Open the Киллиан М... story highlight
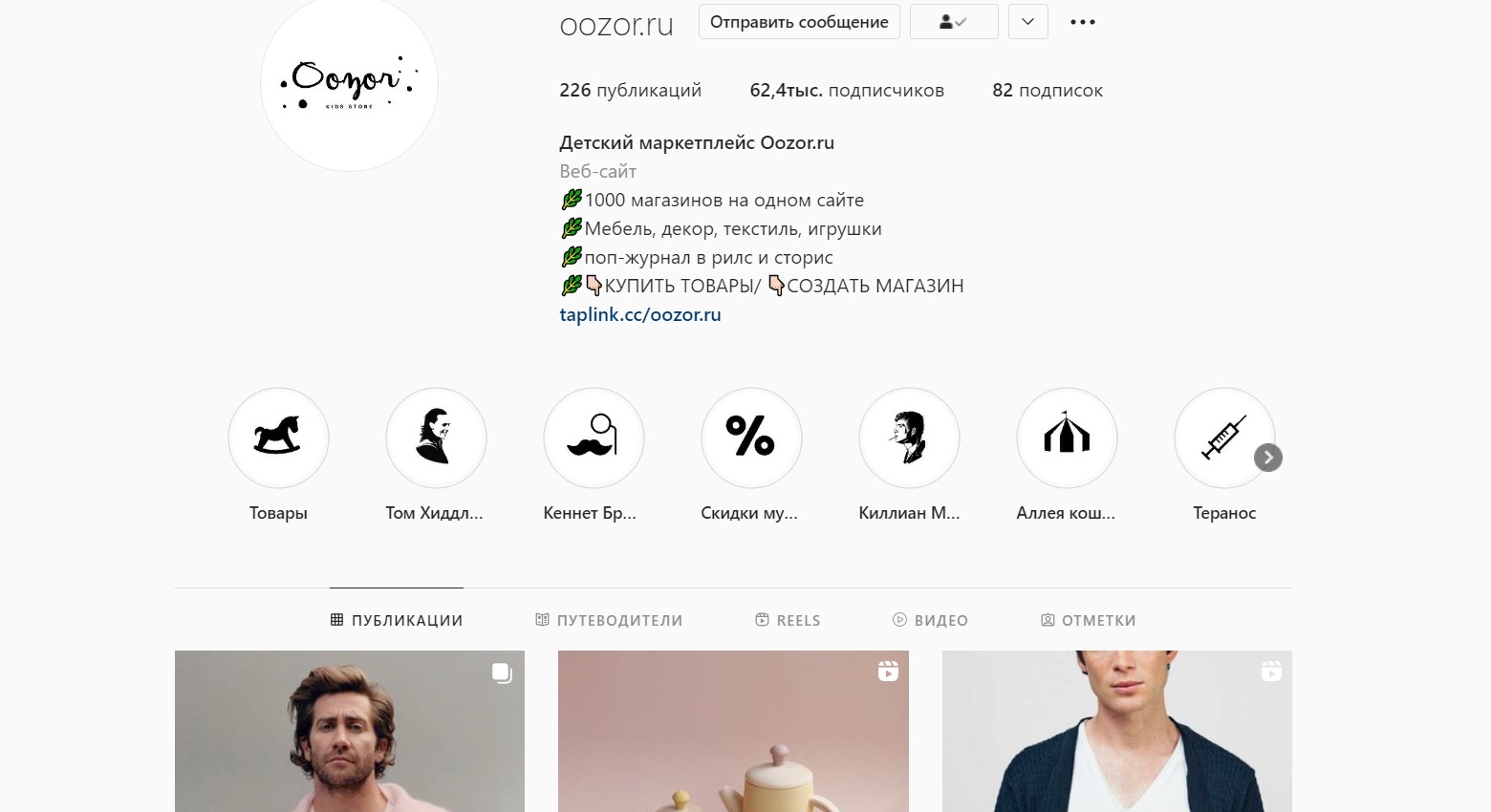Screen dimensions: 1491x812 click(909, 438)
